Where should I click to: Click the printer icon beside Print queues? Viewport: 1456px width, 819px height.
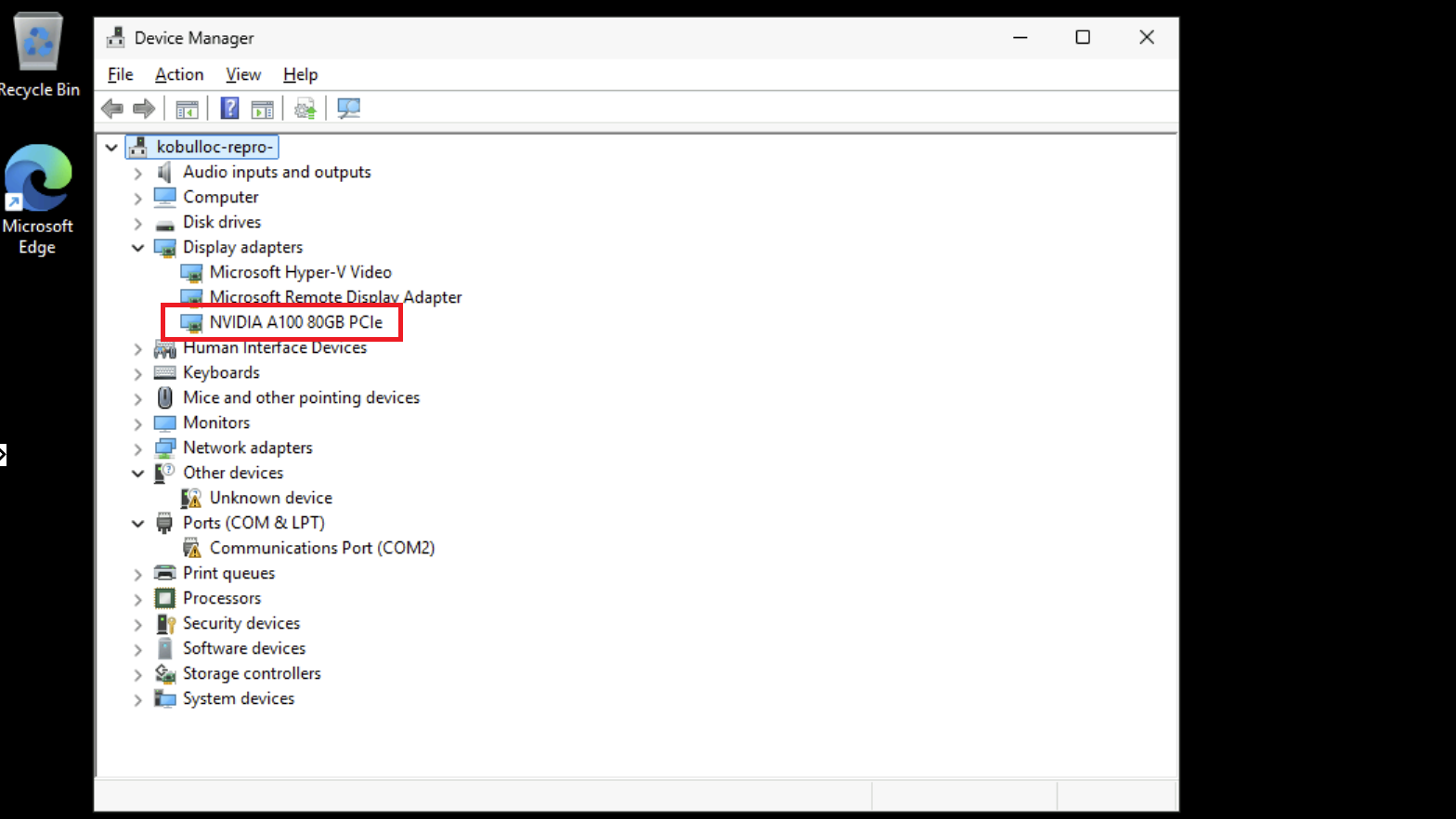[x=164, y=573]
